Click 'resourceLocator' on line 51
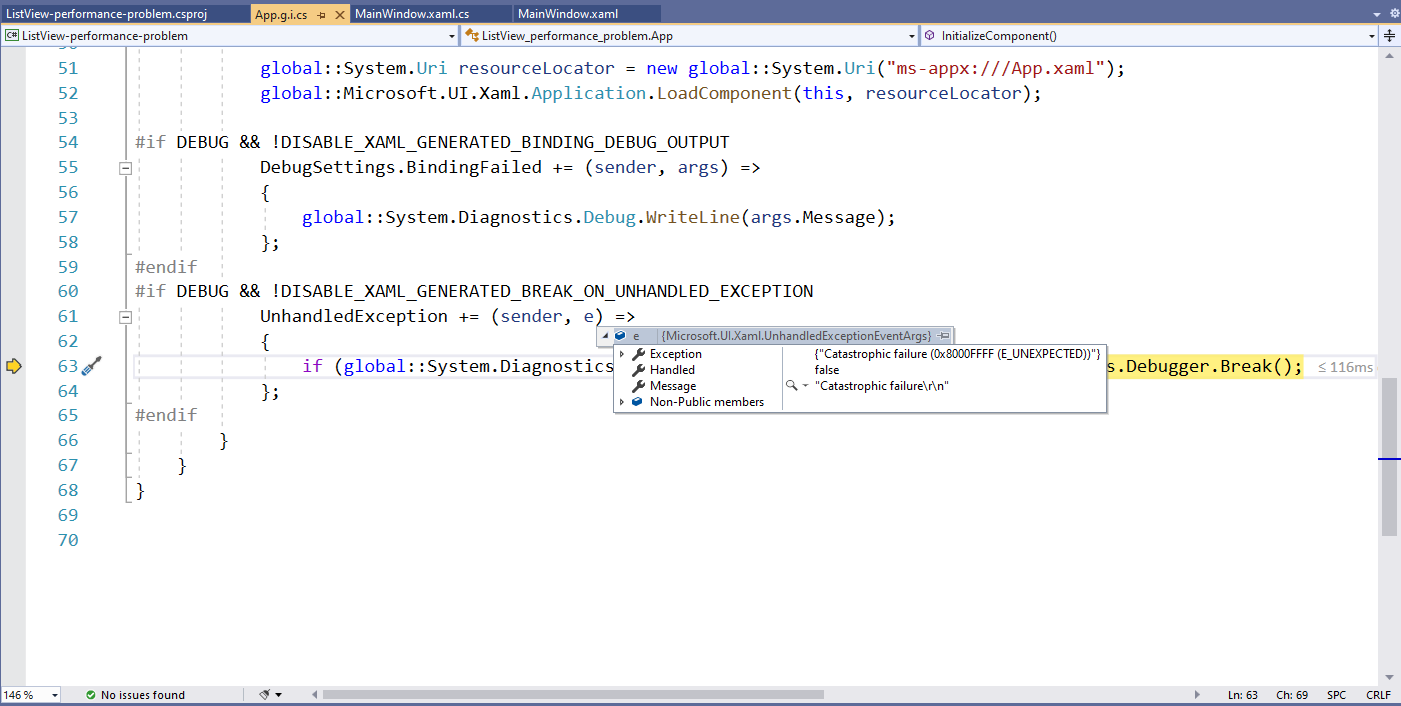The height and width of the screenshot is (706, 1401). [536, 68]
